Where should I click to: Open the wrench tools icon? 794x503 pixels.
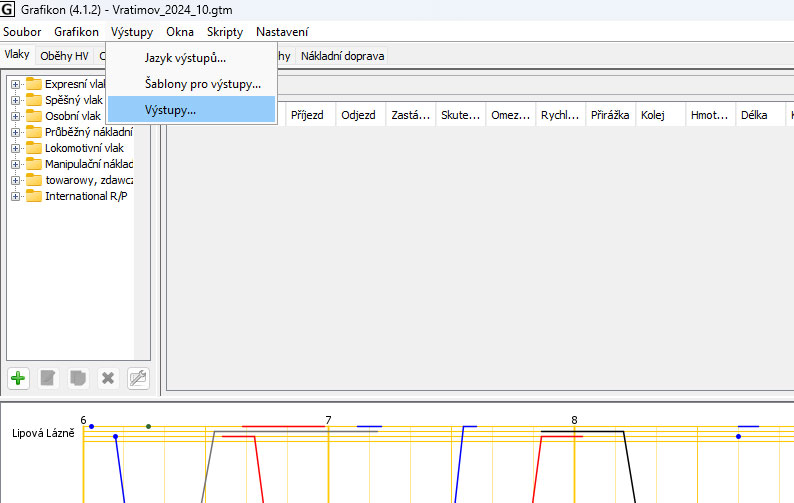point(138,378)
